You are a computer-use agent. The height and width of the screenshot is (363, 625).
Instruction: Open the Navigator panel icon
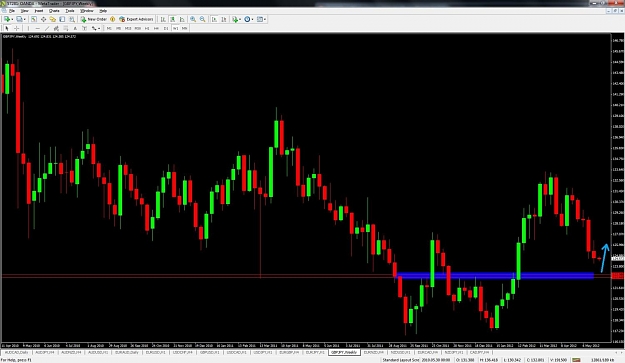click(x=53, y=19)
